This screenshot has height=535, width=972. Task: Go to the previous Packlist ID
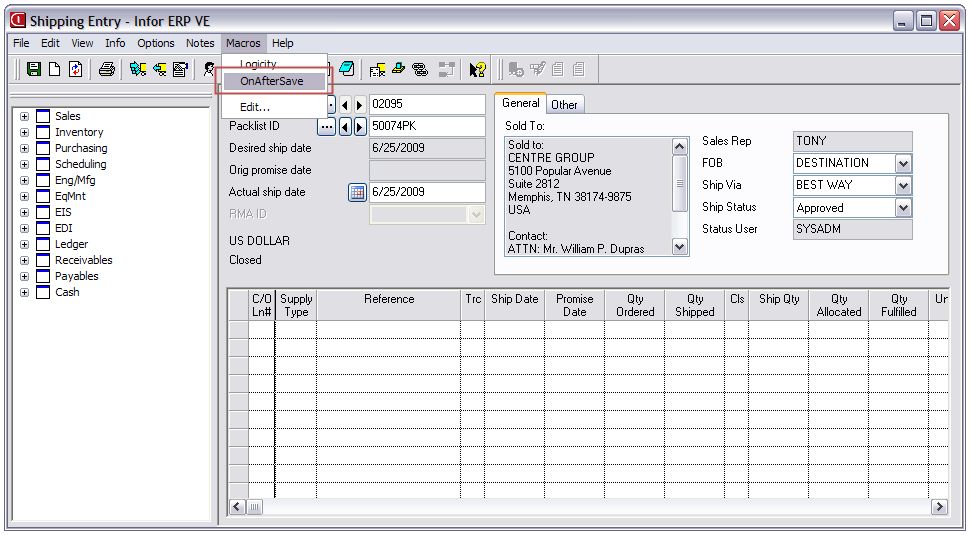pyautogui.click(x=345, y=127)
